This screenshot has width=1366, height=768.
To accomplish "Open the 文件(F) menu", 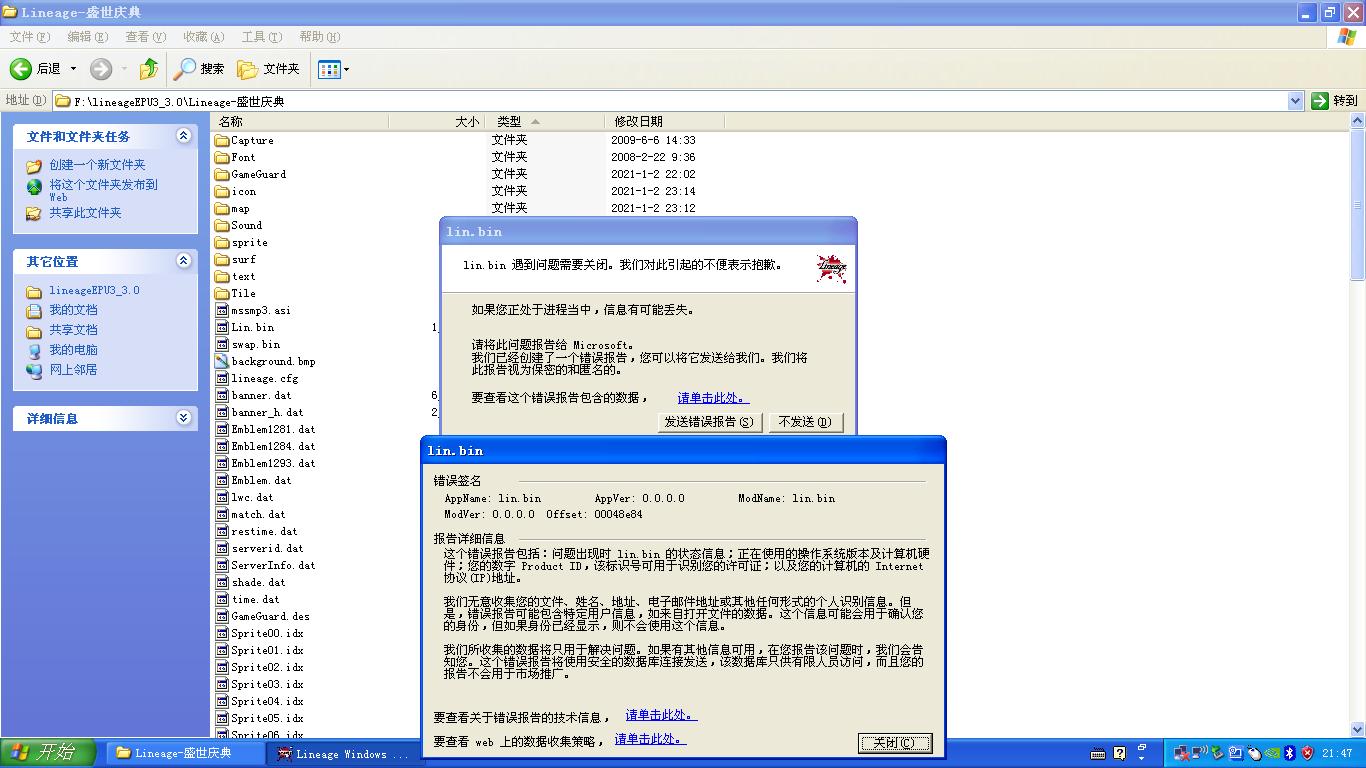I will [29, 37].
